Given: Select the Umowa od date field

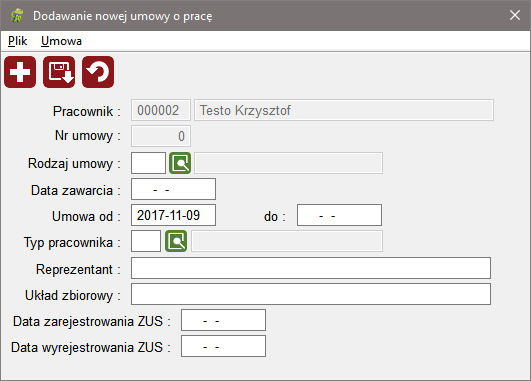Looking at the screenshot, I should (x=173, y=215).
